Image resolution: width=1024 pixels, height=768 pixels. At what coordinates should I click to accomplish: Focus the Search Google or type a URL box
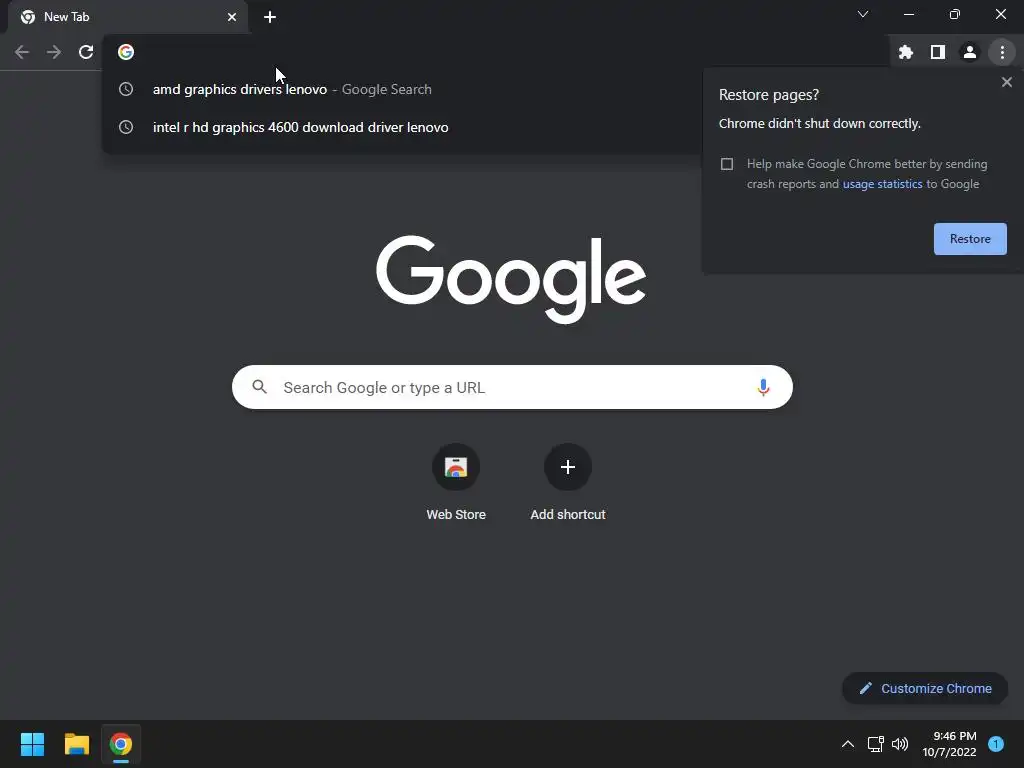coord(512,387)
